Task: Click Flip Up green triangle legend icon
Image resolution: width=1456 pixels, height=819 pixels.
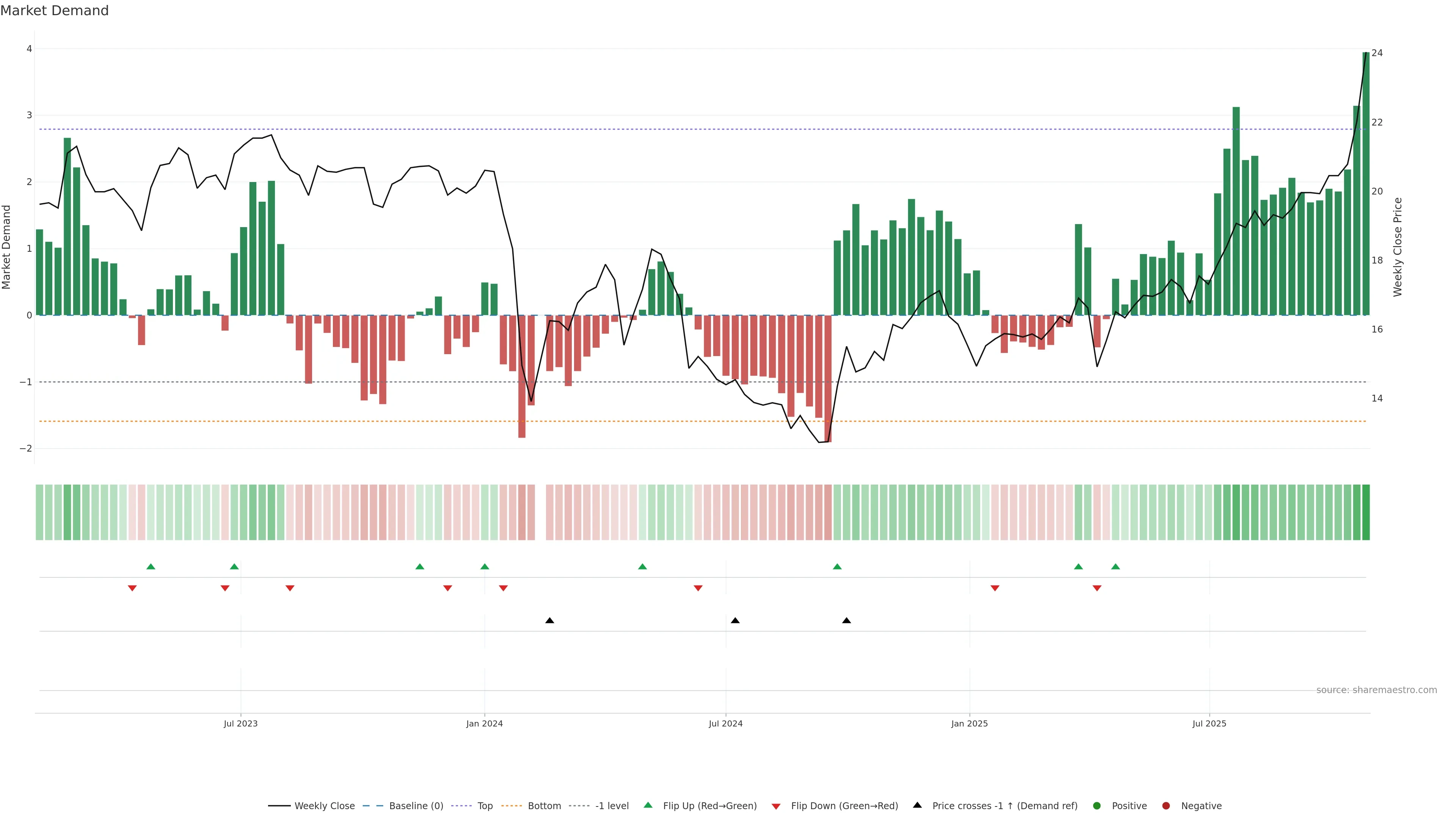Action: pos(648,805)
